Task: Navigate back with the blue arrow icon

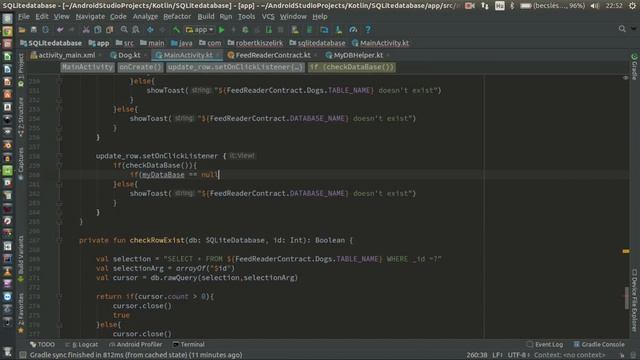Action: tap(150, 30)
